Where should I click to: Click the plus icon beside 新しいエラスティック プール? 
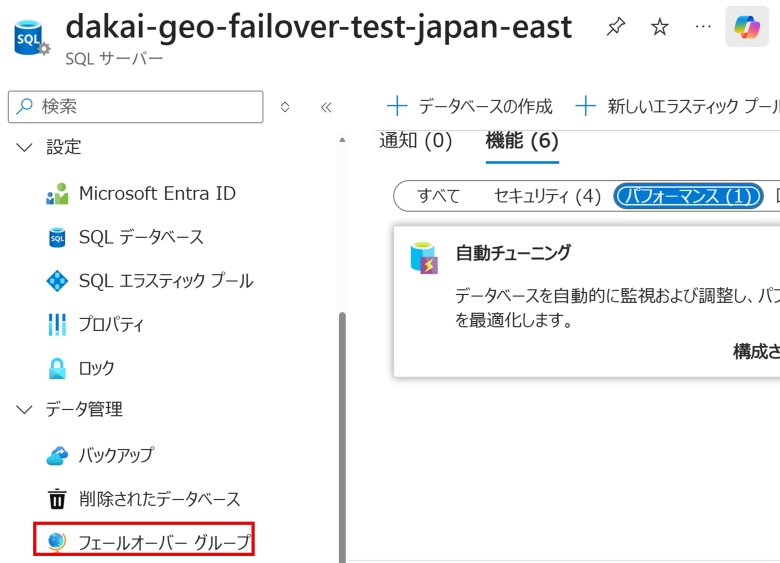[x=585, y=106]
